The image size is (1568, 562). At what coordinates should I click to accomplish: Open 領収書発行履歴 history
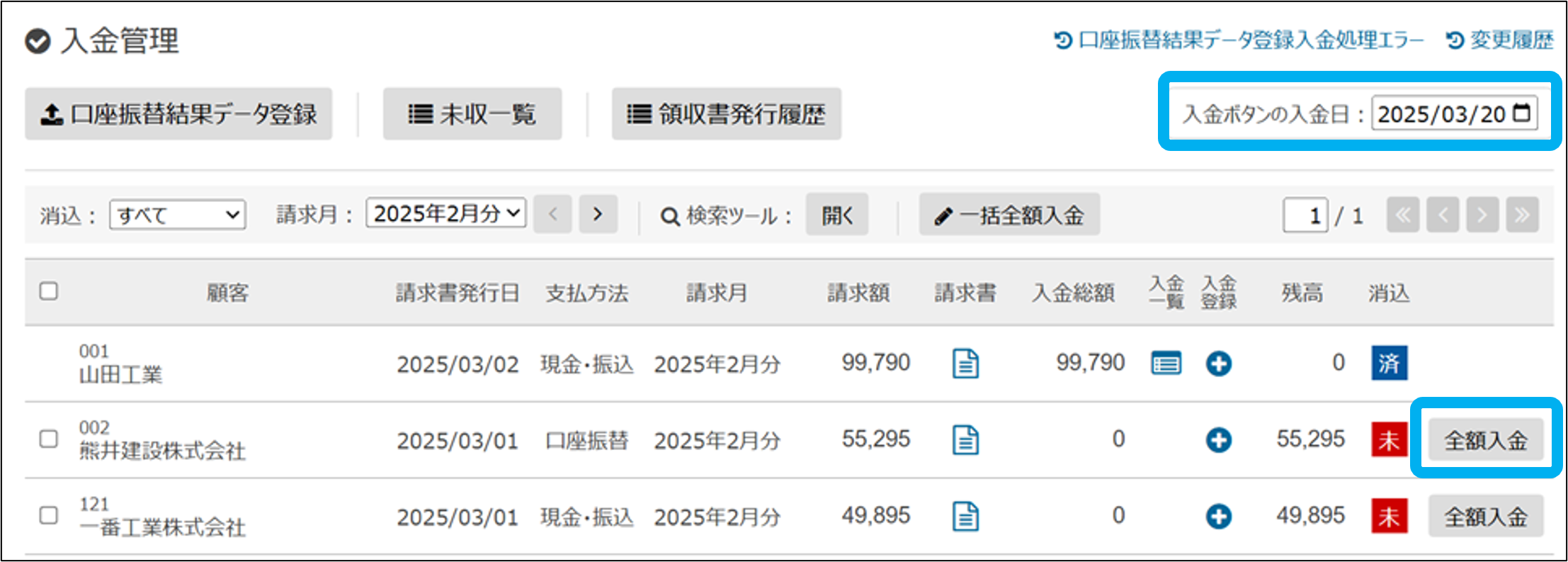726,114
